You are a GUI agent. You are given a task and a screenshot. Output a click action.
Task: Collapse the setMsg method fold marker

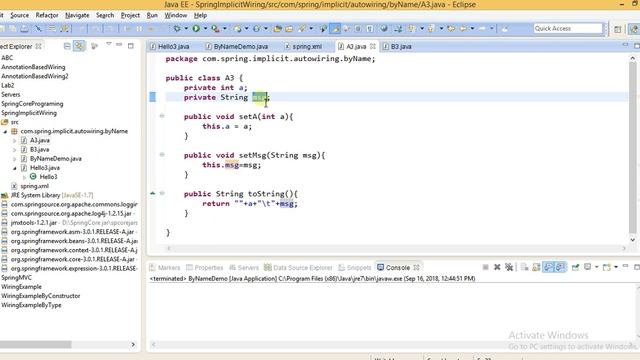click(x=162, y=155)
